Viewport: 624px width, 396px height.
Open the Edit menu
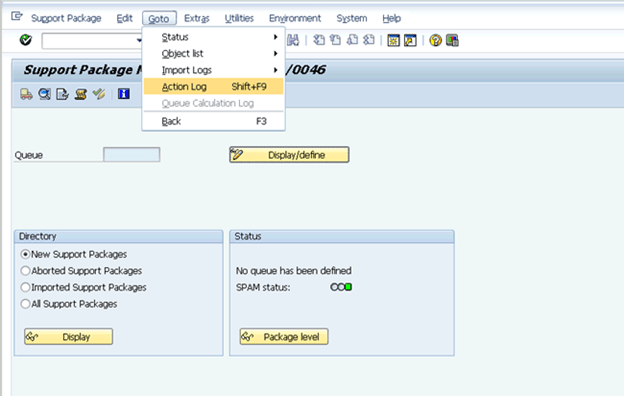125,18
